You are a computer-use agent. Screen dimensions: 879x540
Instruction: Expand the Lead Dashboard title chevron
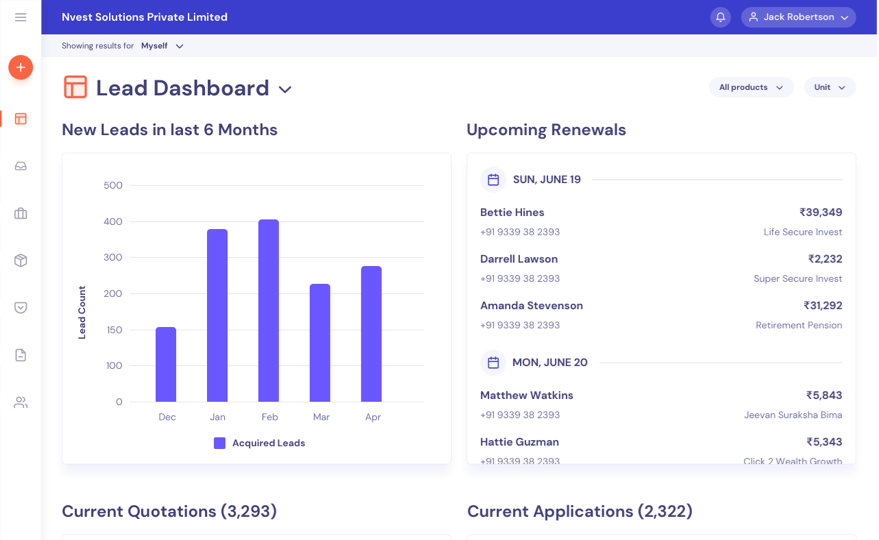[x=285, y=90]
